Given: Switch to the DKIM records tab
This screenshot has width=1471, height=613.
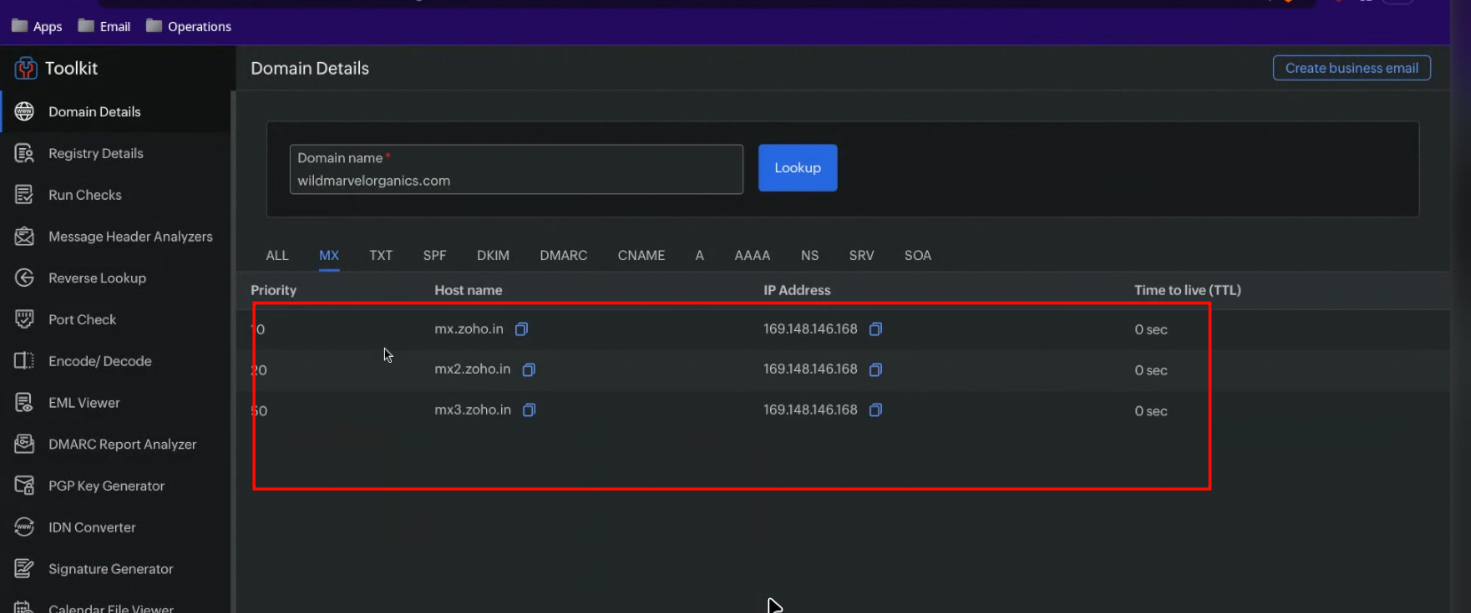Looking at the screenshot, I should click(493, 256).
